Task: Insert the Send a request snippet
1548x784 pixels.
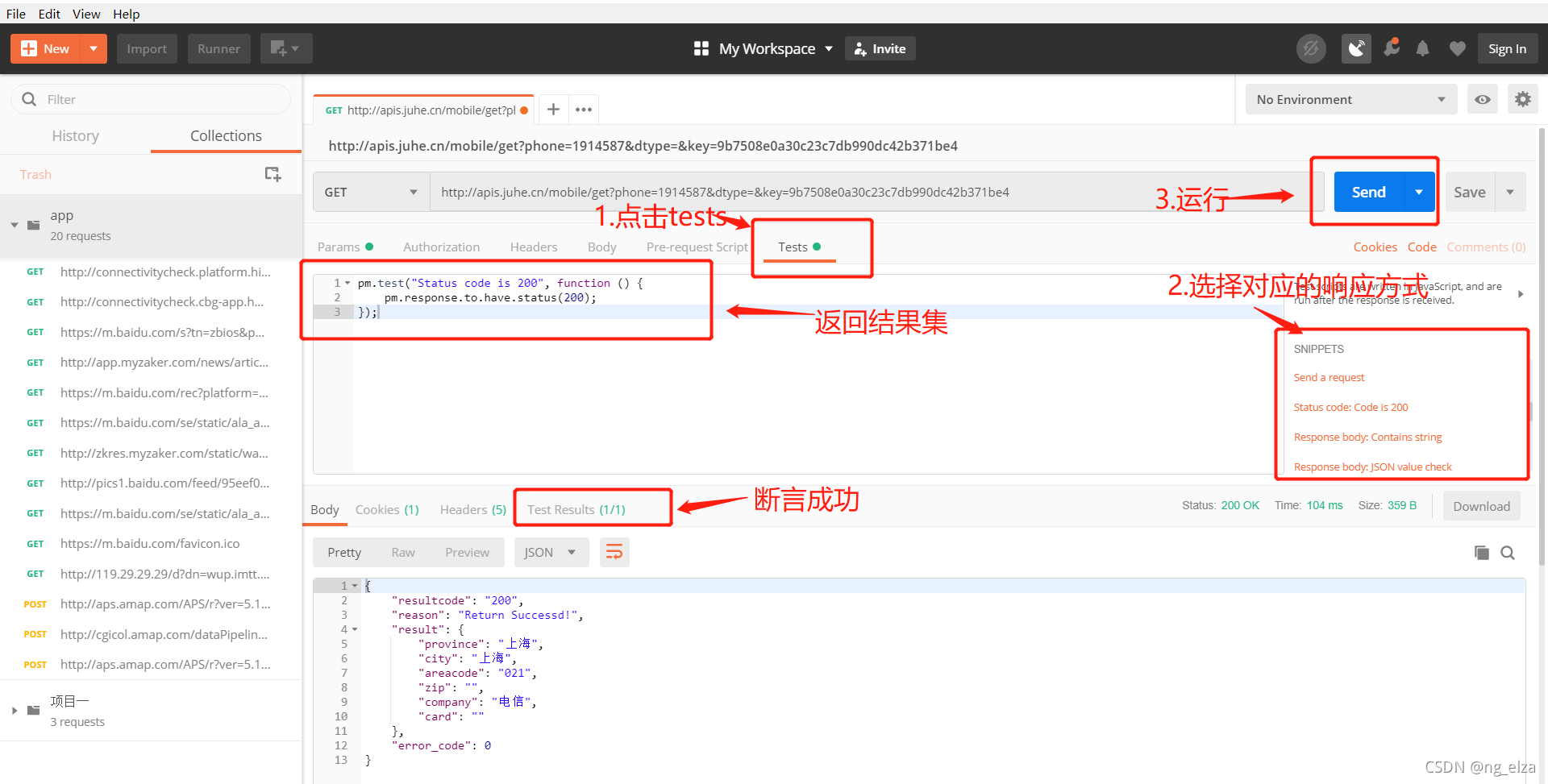Action: pyautogui.click(x=1329, y=377)
